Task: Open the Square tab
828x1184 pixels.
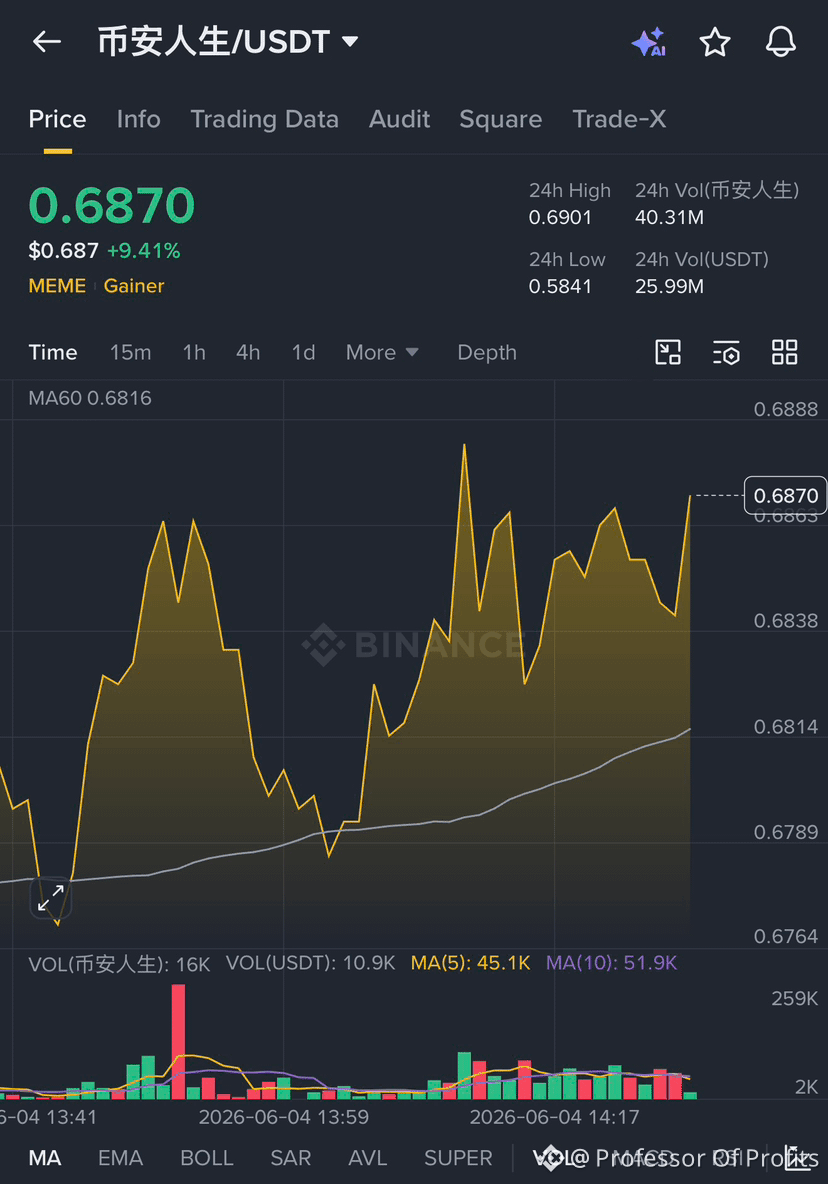Action: pos(500,119)
